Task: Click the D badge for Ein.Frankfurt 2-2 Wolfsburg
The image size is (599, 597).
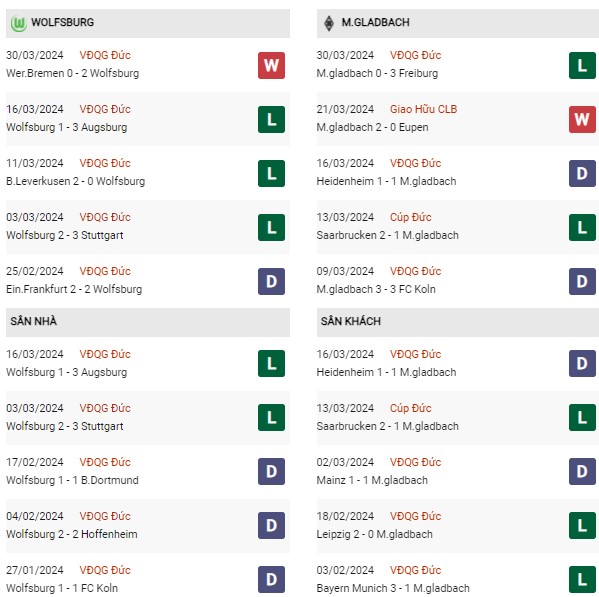Action: (x=271, y=282)
